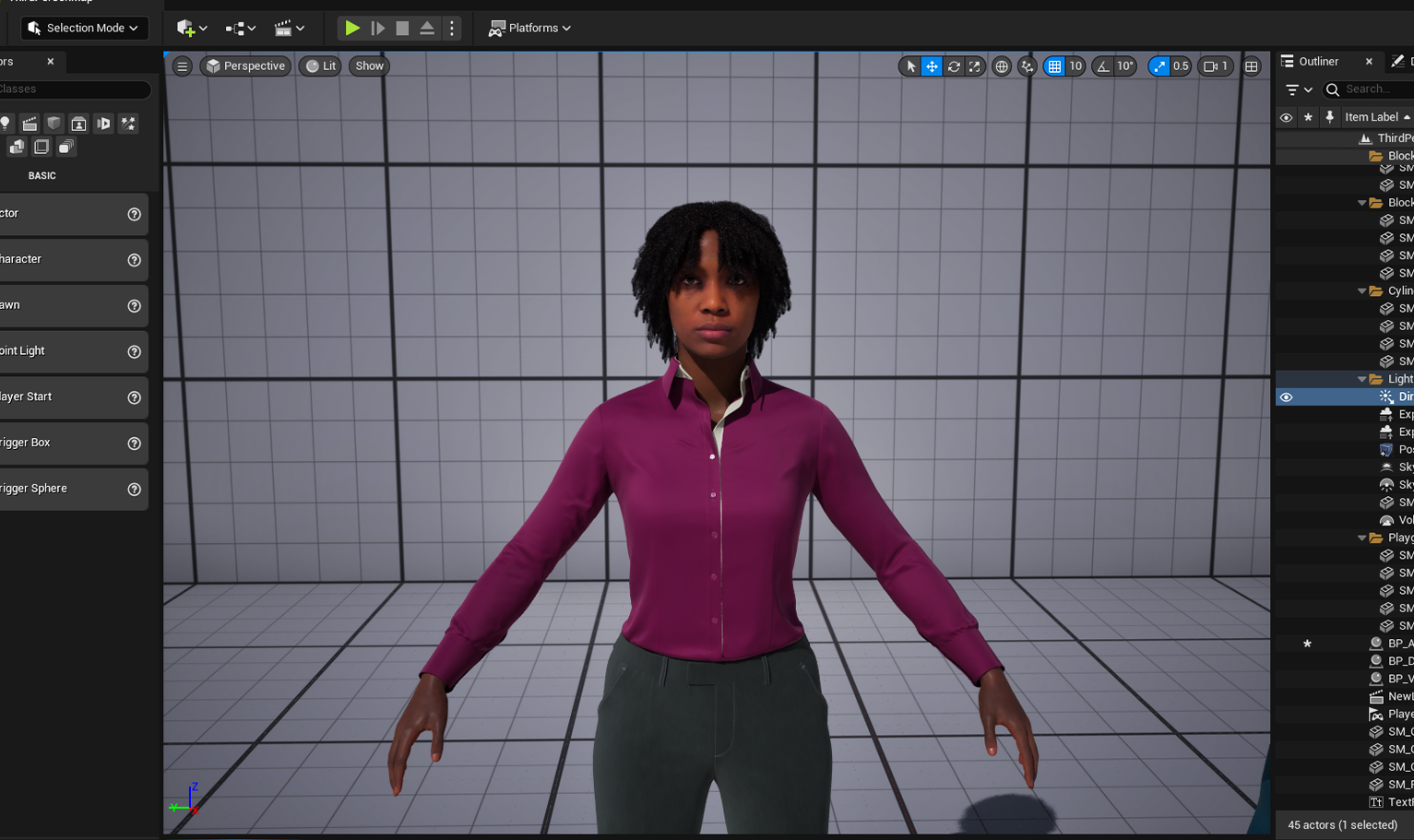Open the Cinematics clapperboard dropdown
This screenshot has width=1414, height=840.
tap(290, 28)
